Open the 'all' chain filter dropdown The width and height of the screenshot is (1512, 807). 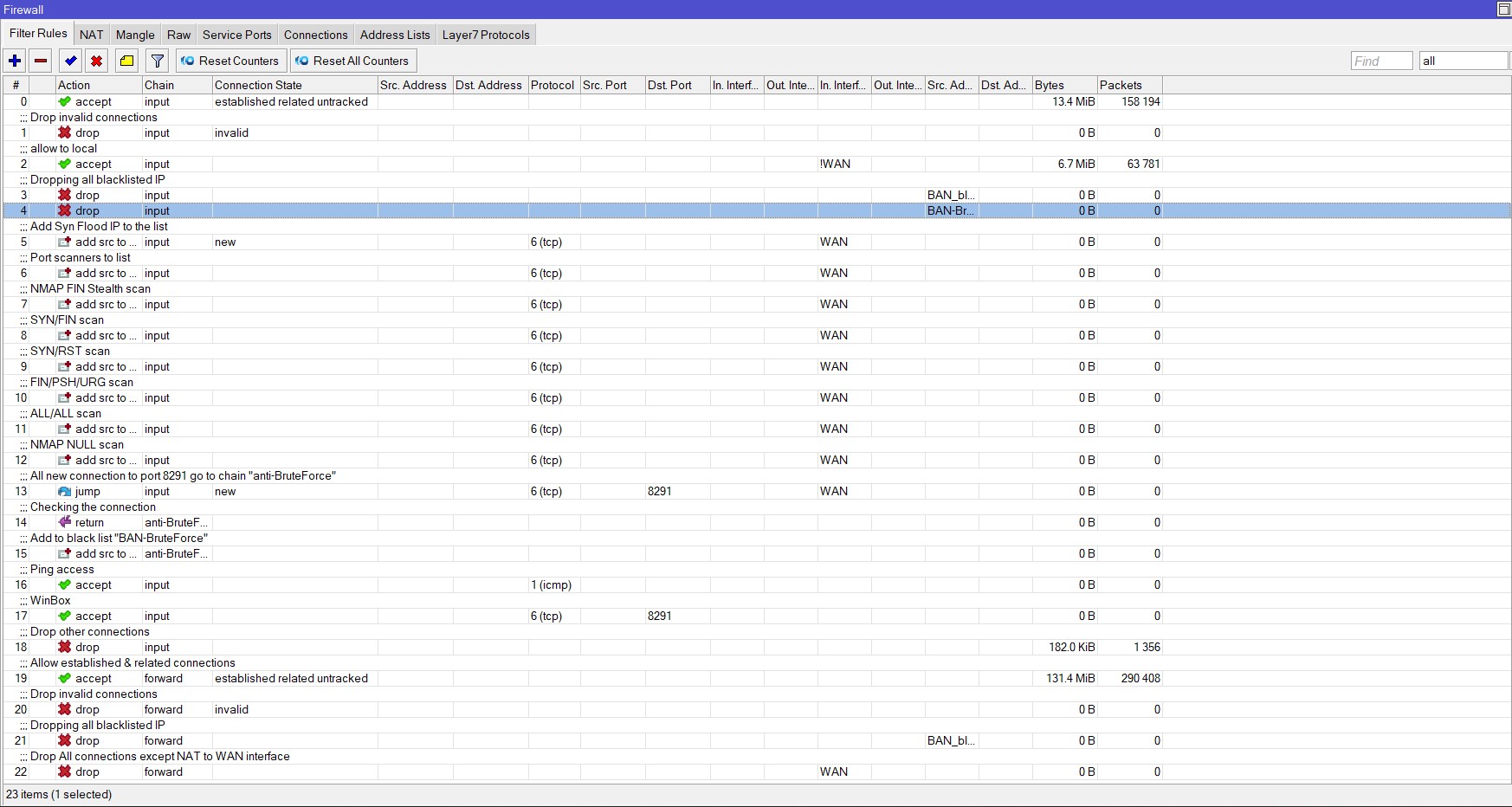[1463, 61]
